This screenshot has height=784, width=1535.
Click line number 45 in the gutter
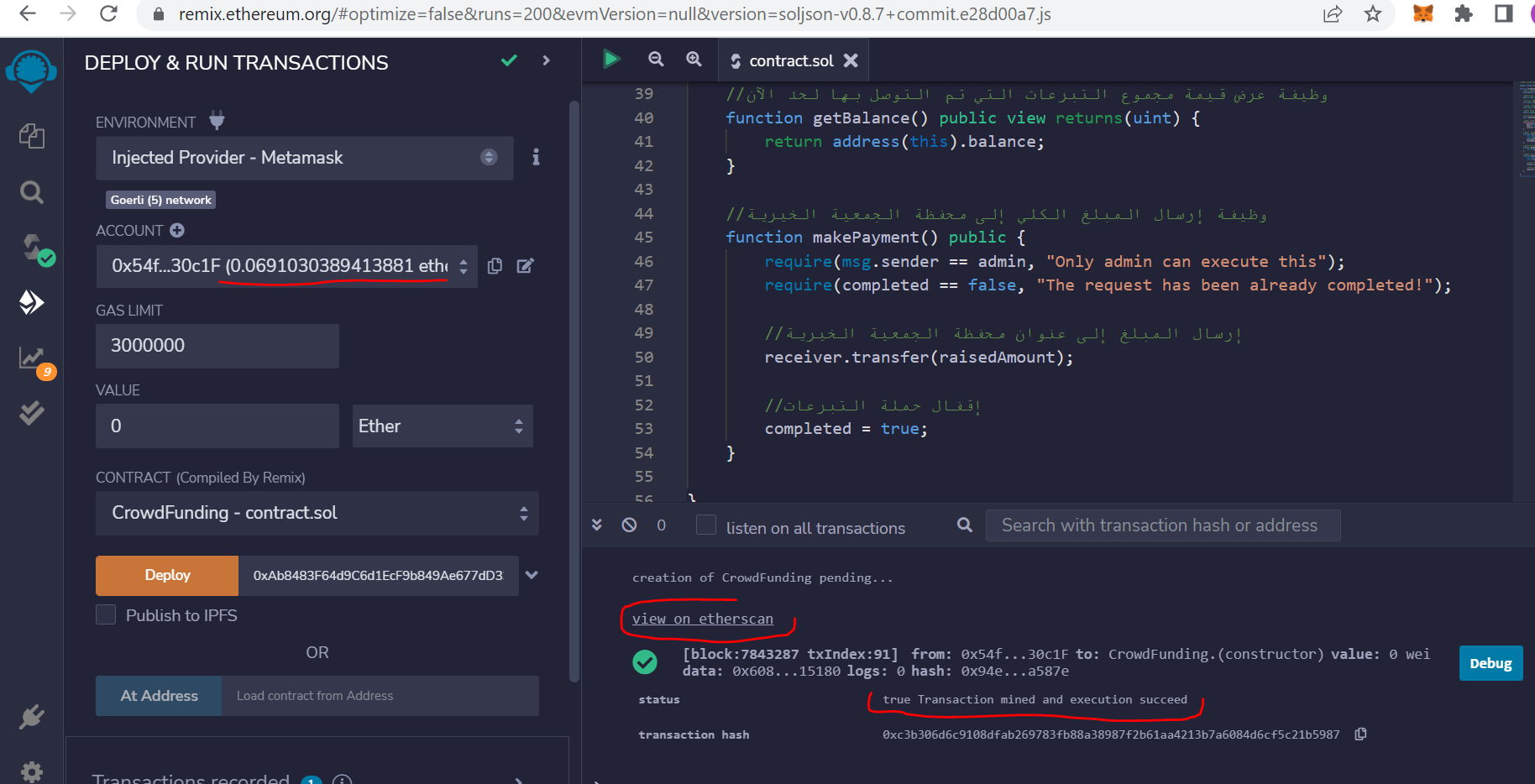pos(643,238)
